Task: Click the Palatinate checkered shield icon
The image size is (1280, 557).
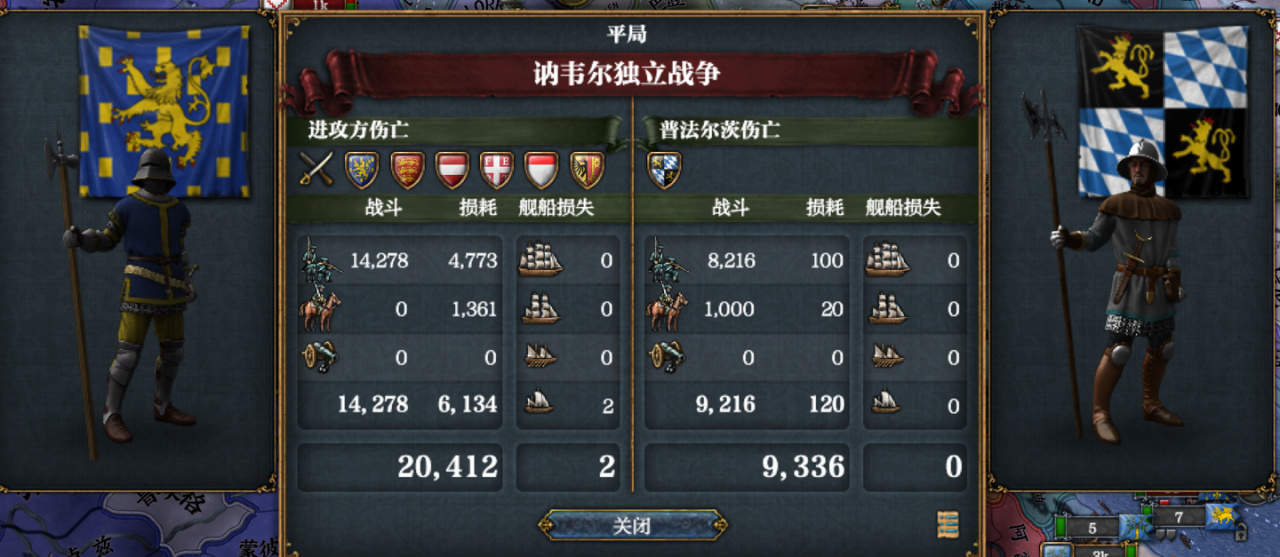Action: click(x=664, y=170)
